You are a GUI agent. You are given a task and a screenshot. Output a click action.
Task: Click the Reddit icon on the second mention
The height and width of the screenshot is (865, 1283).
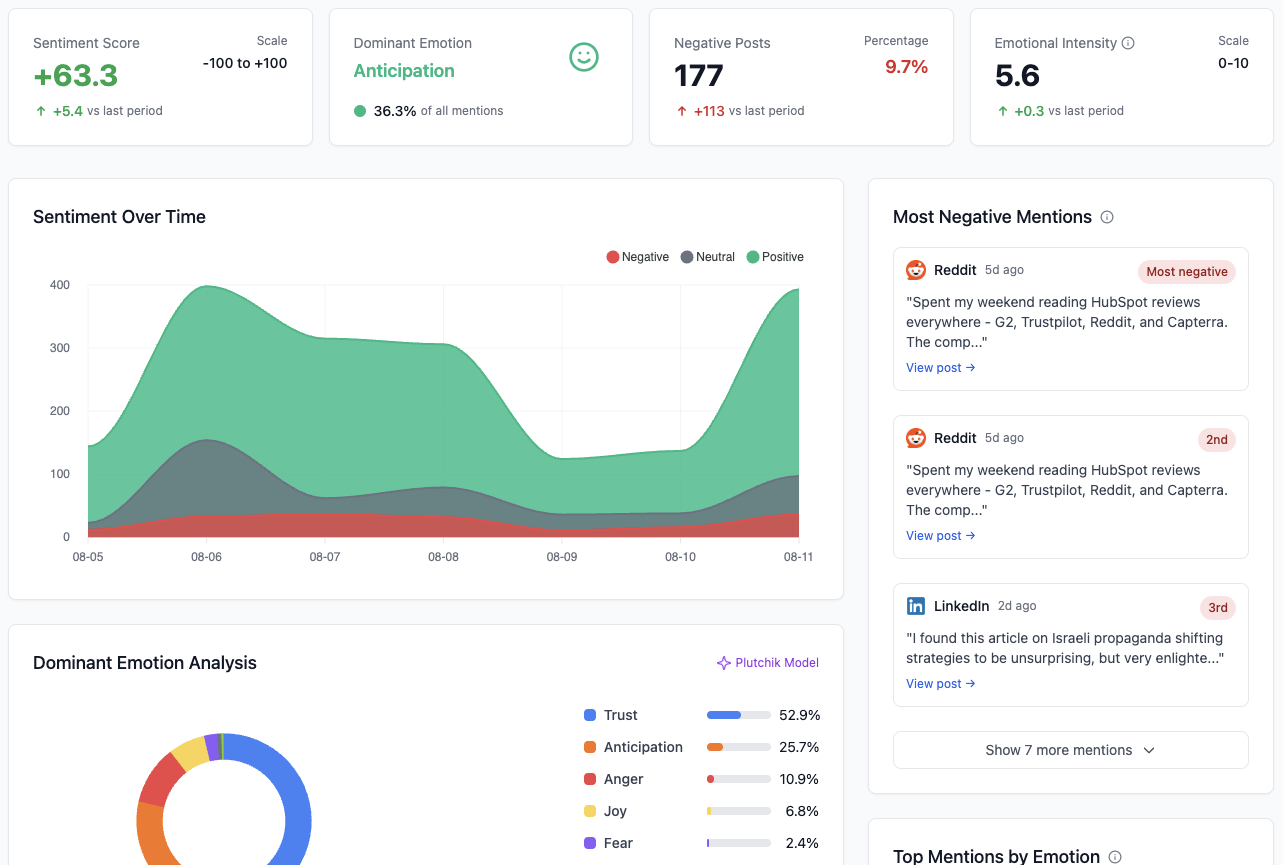click(x=916, y=438)
